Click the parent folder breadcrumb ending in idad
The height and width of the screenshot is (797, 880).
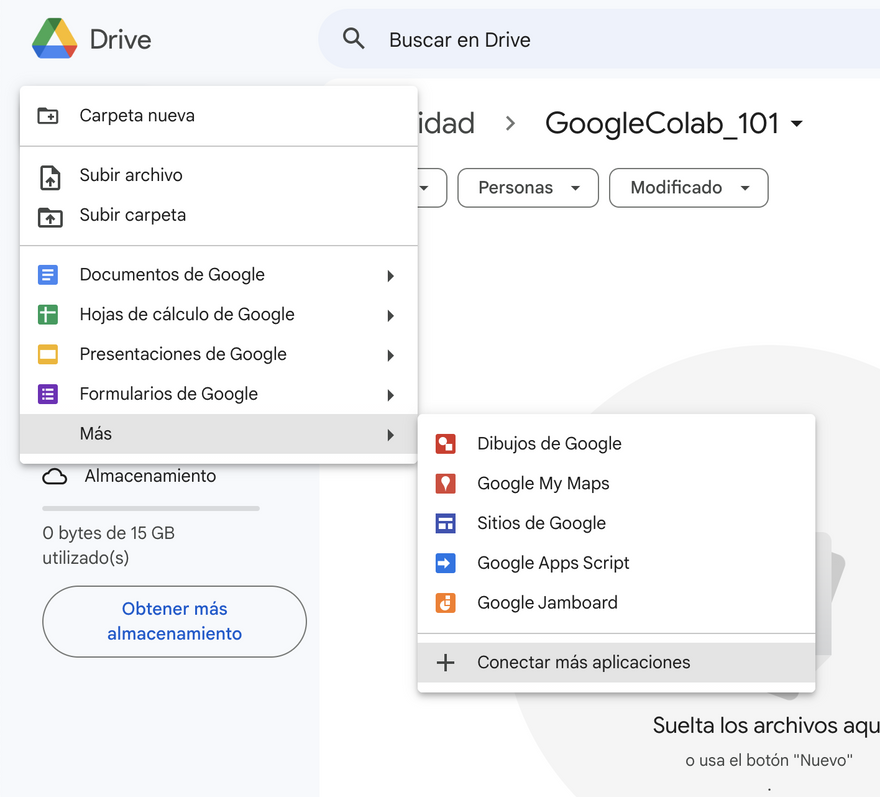coord(447,123)
